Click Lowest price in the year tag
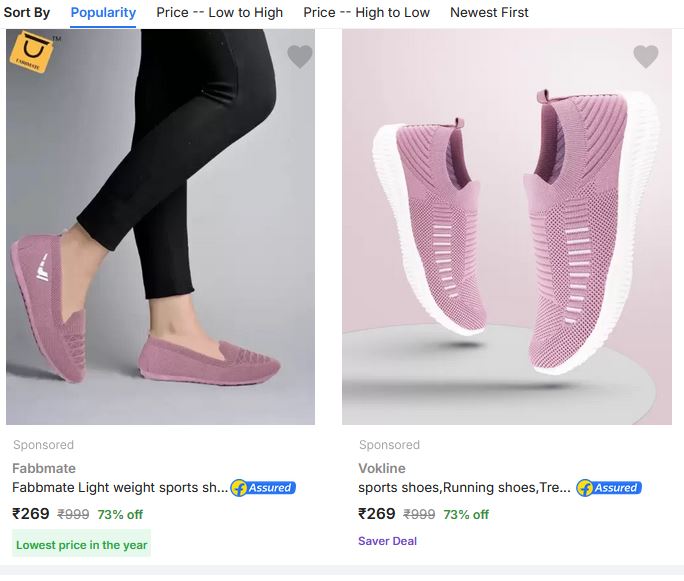The width and height of the screenshot is (684, 581). pos(82,545)
